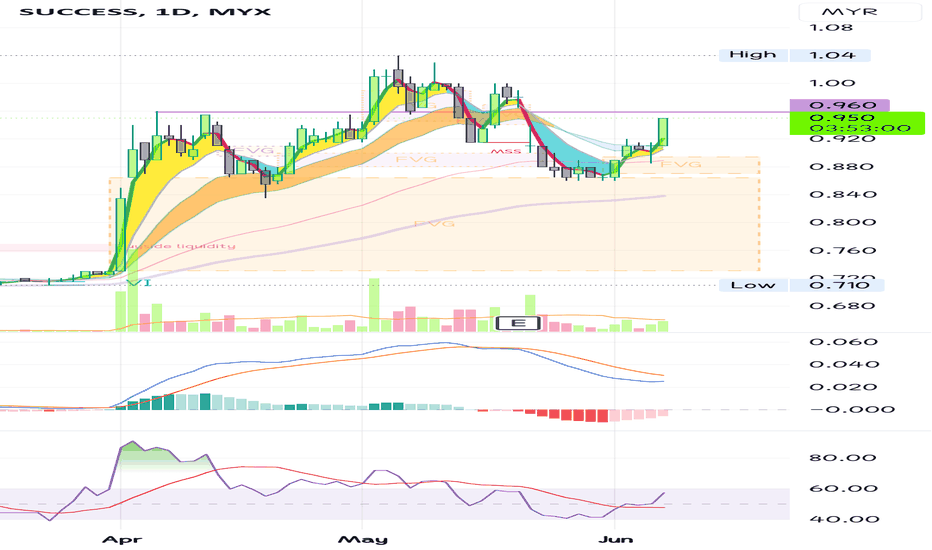
Task: Click the SUCCESS, 1D, MYX chart title
Action: pos(145,11)
